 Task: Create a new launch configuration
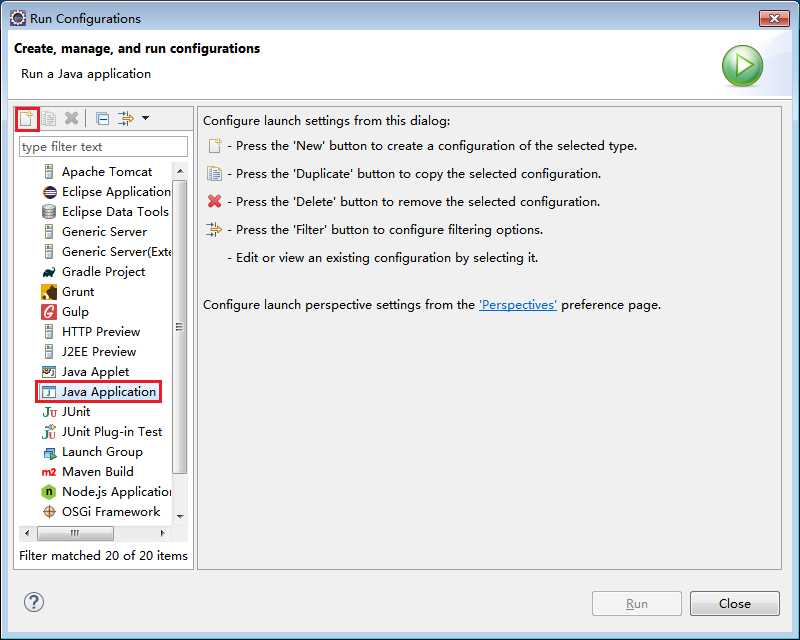(x=27, y=119)
